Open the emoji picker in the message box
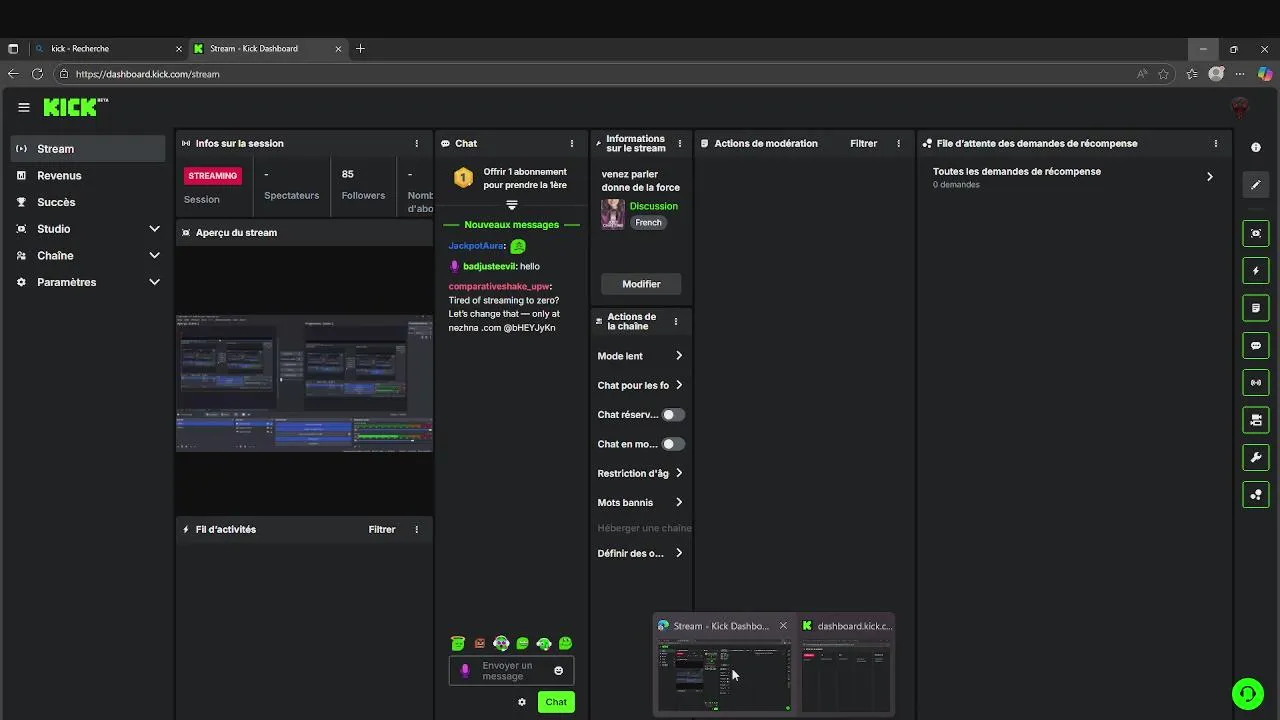 point(559,671)
